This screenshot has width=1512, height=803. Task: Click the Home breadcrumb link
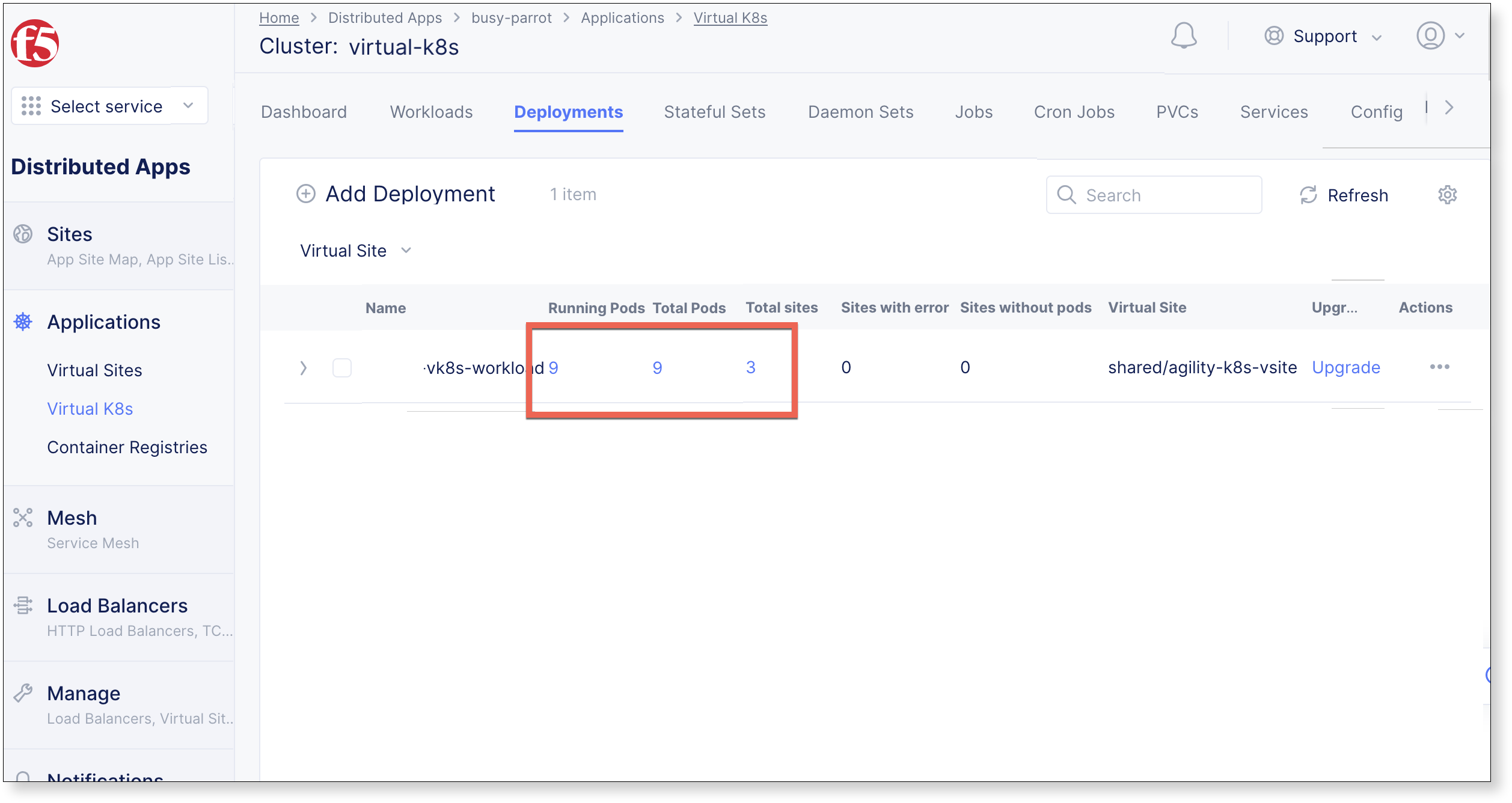click(x=279, y=18)
